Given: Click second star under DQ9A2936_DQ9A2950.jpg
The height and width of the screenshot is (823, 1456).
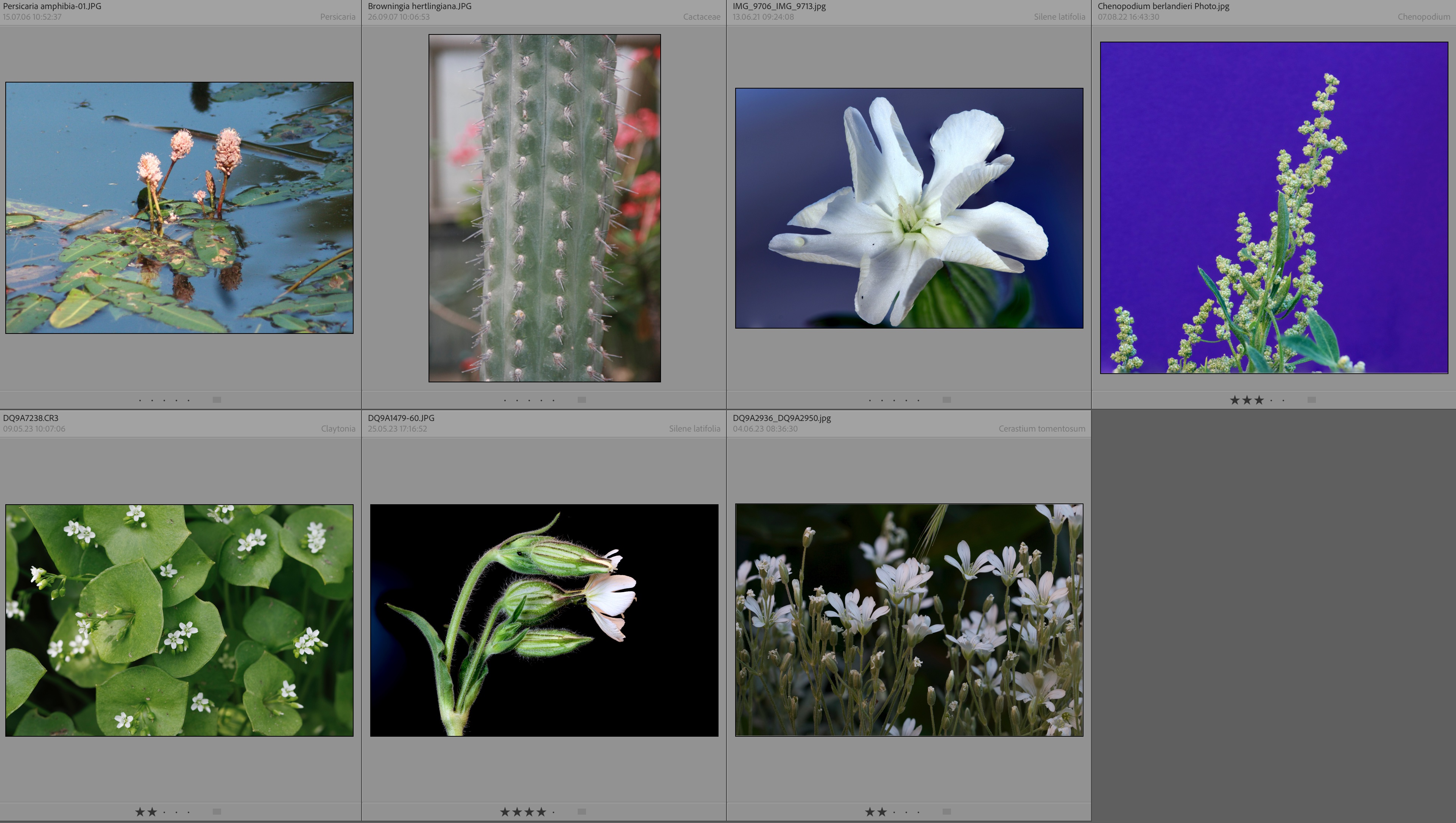Looking at the screenshot, I should pos(882,812).
